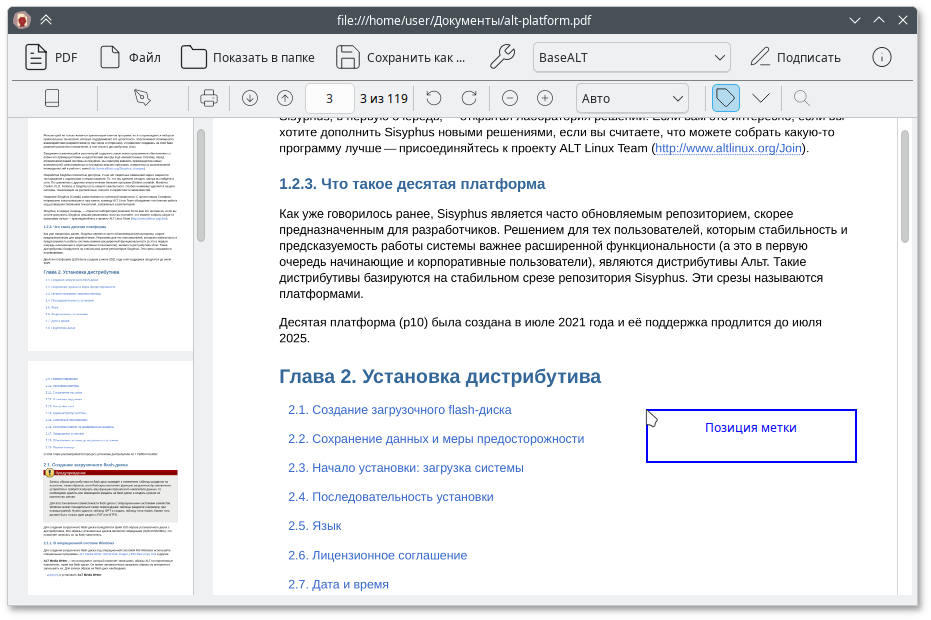Click the page number input field

point(329,98)
